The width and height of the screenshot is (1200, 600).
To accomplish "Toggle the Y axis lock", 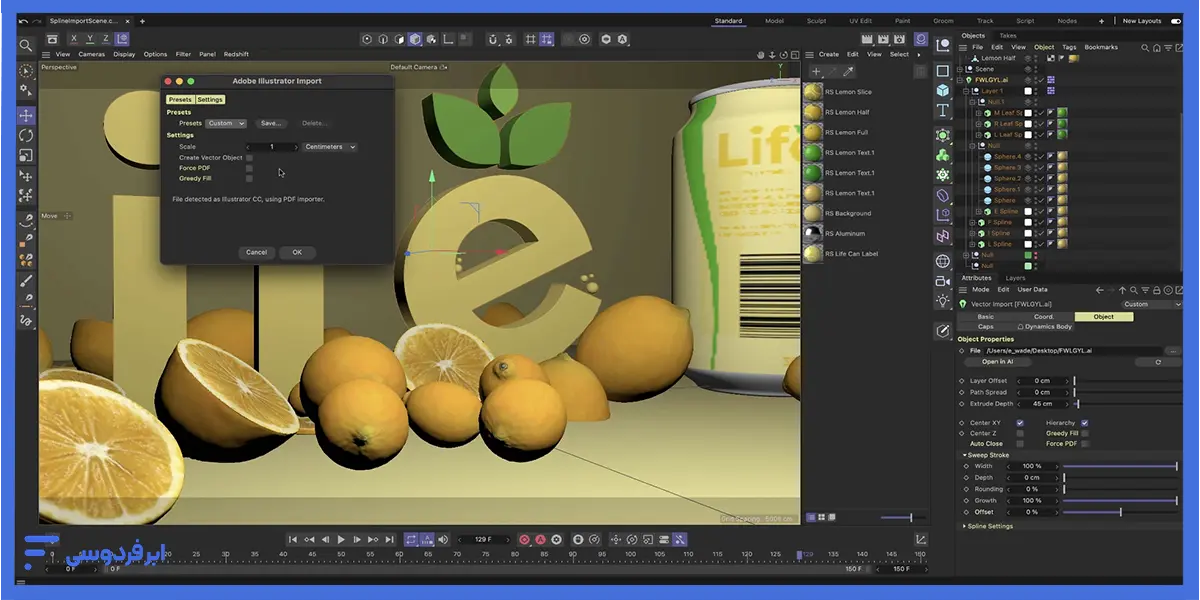I will coord(90,39).
